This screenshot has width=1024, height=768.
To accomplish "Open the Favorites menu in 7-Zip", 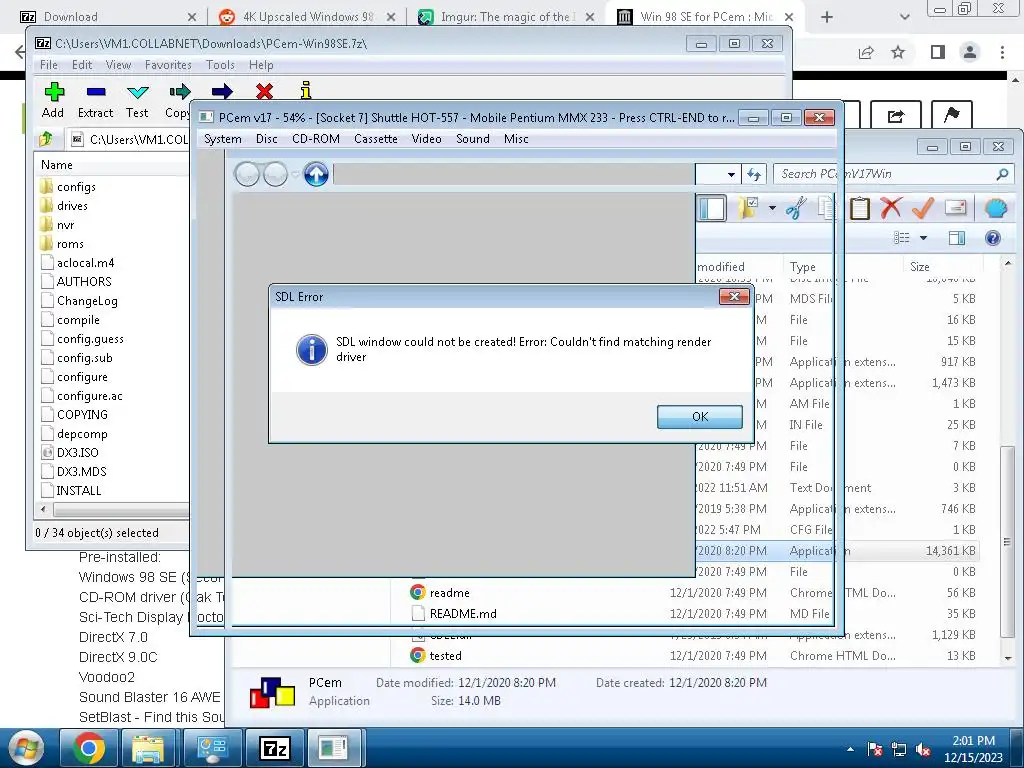I will pos(168,65).
